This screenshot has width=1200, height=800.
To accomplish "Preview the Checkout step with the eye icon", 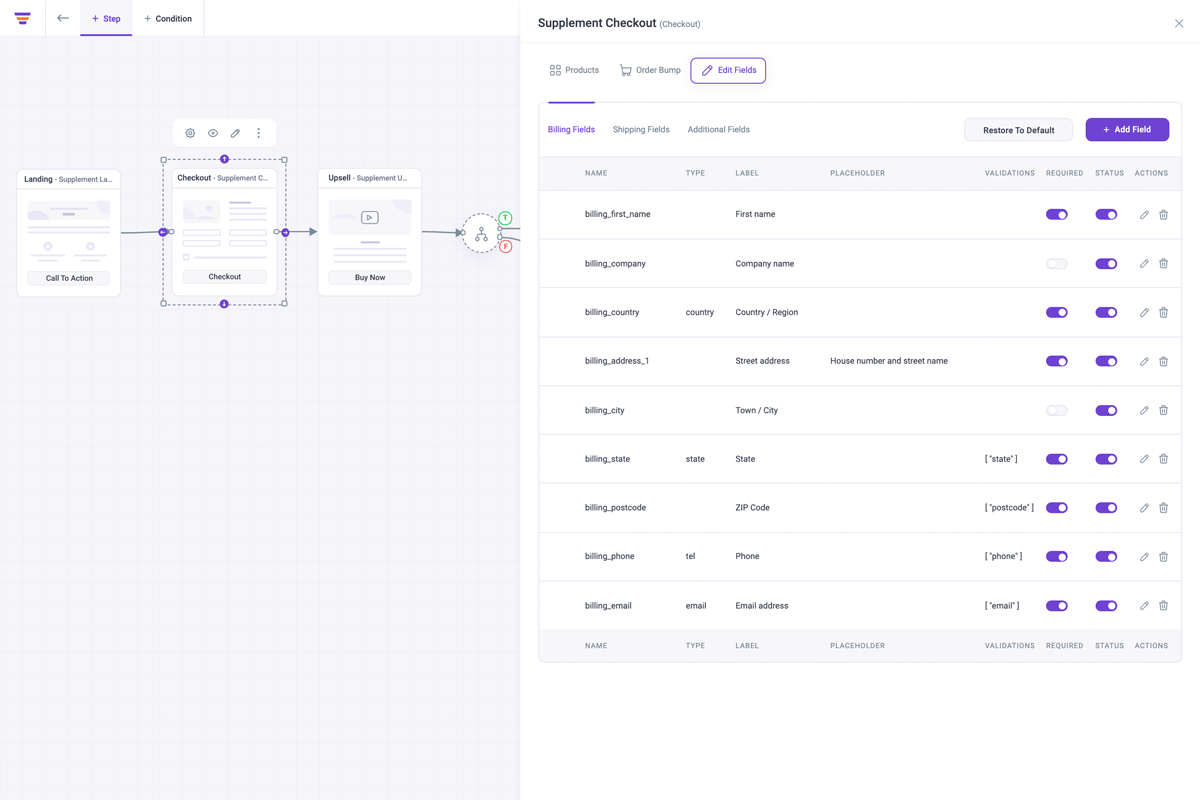I will click(213, 133).
